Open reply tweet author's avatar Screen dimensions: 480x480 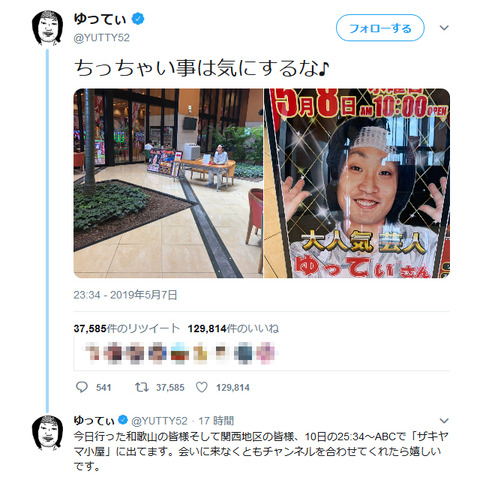point(47,433)
